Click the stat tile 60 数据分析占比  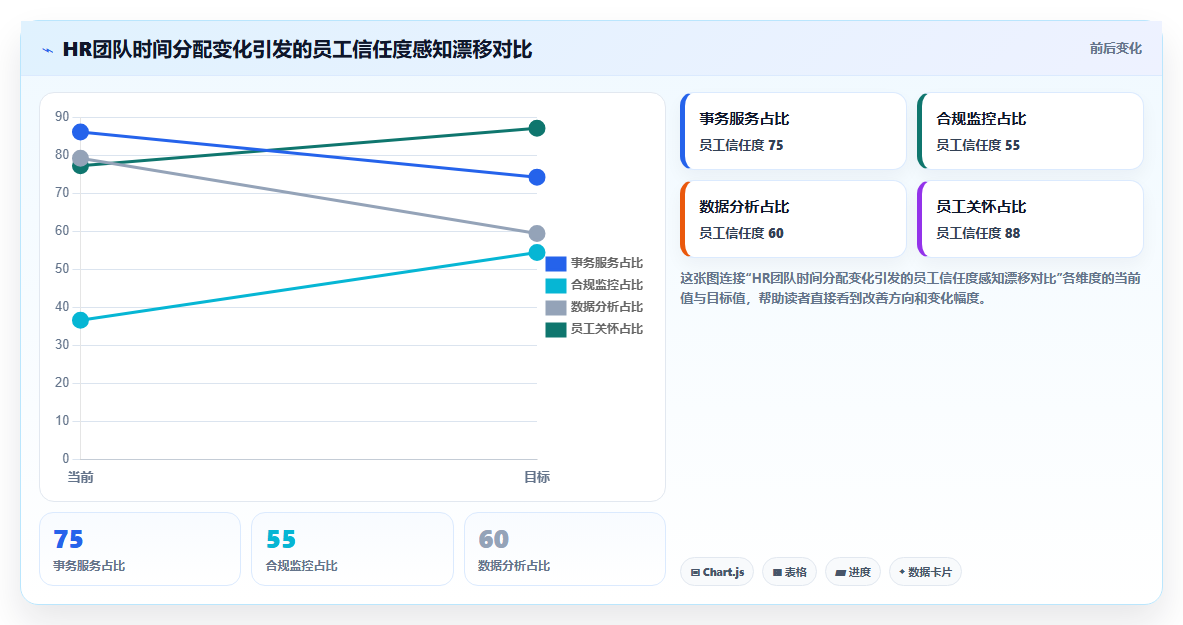[x=564, y=549]
